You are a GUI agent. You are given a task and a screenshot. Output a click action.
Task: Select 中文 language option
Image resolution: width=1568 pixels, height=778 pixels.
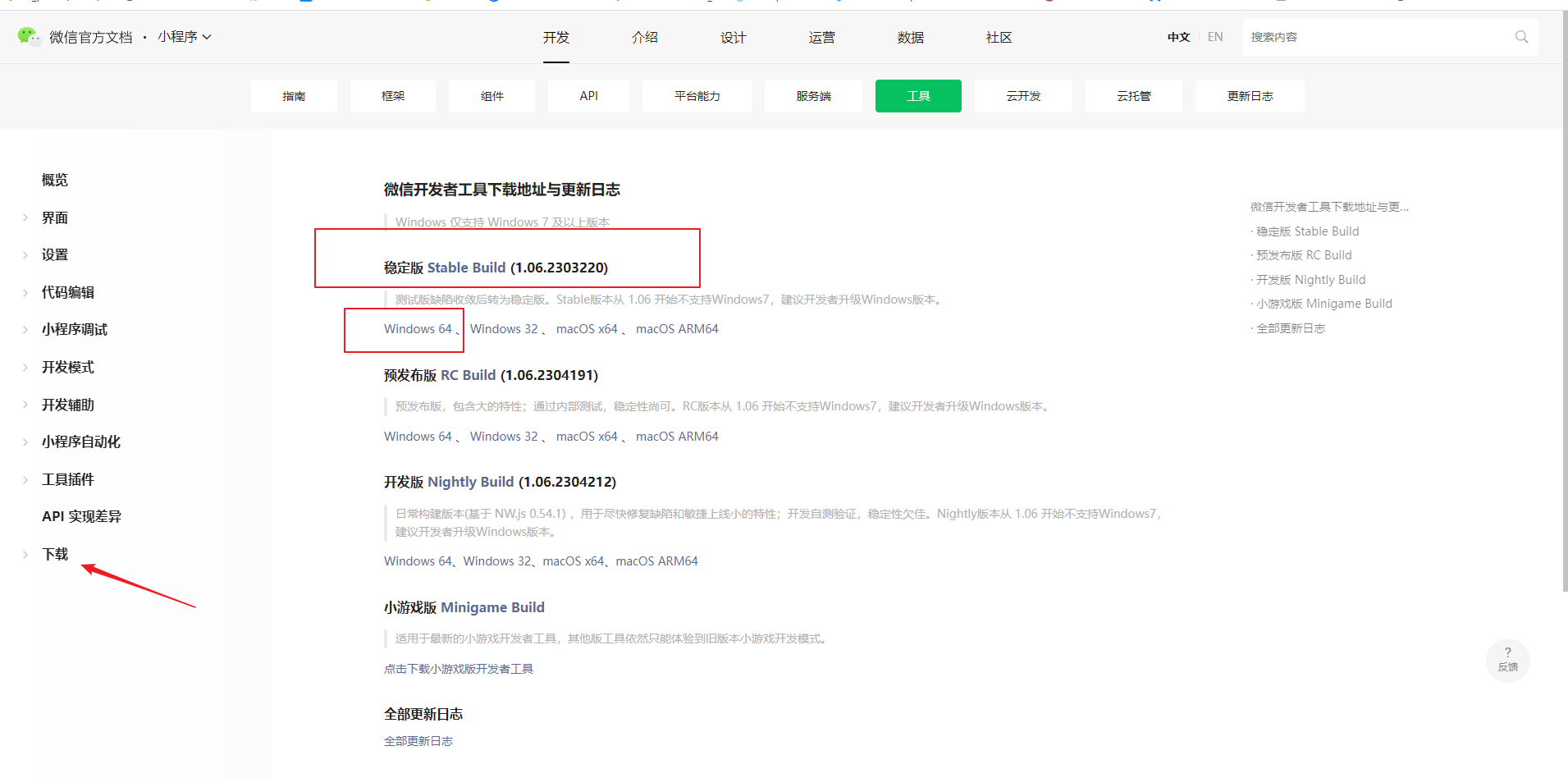pyautogui.click(x=1178, y=37)
